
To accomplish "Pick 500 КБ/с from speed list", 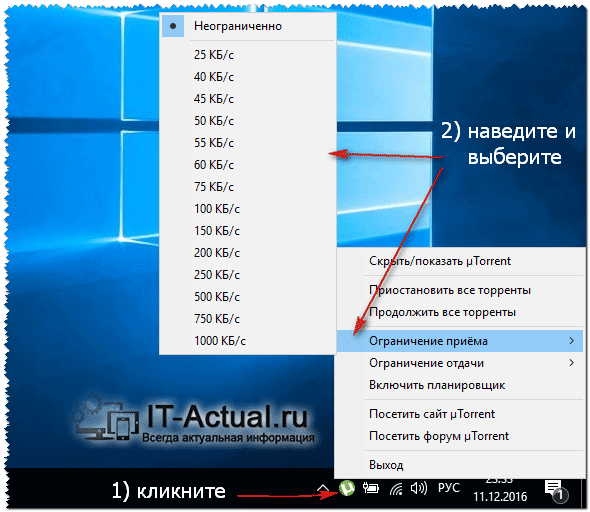I will (x=248, y=297).
